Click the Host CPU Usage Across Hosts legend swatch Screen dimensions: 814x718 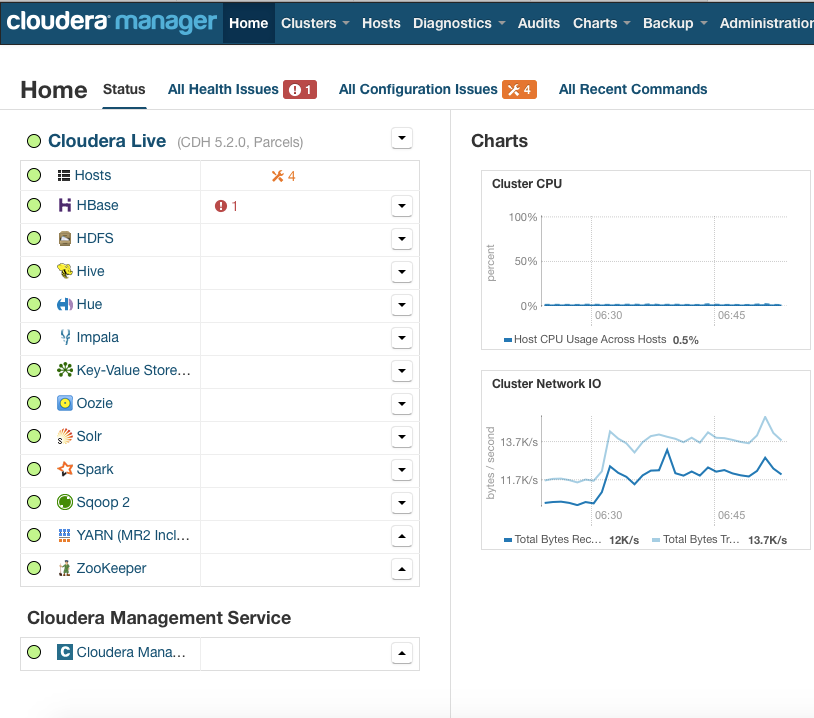point(508,340)
